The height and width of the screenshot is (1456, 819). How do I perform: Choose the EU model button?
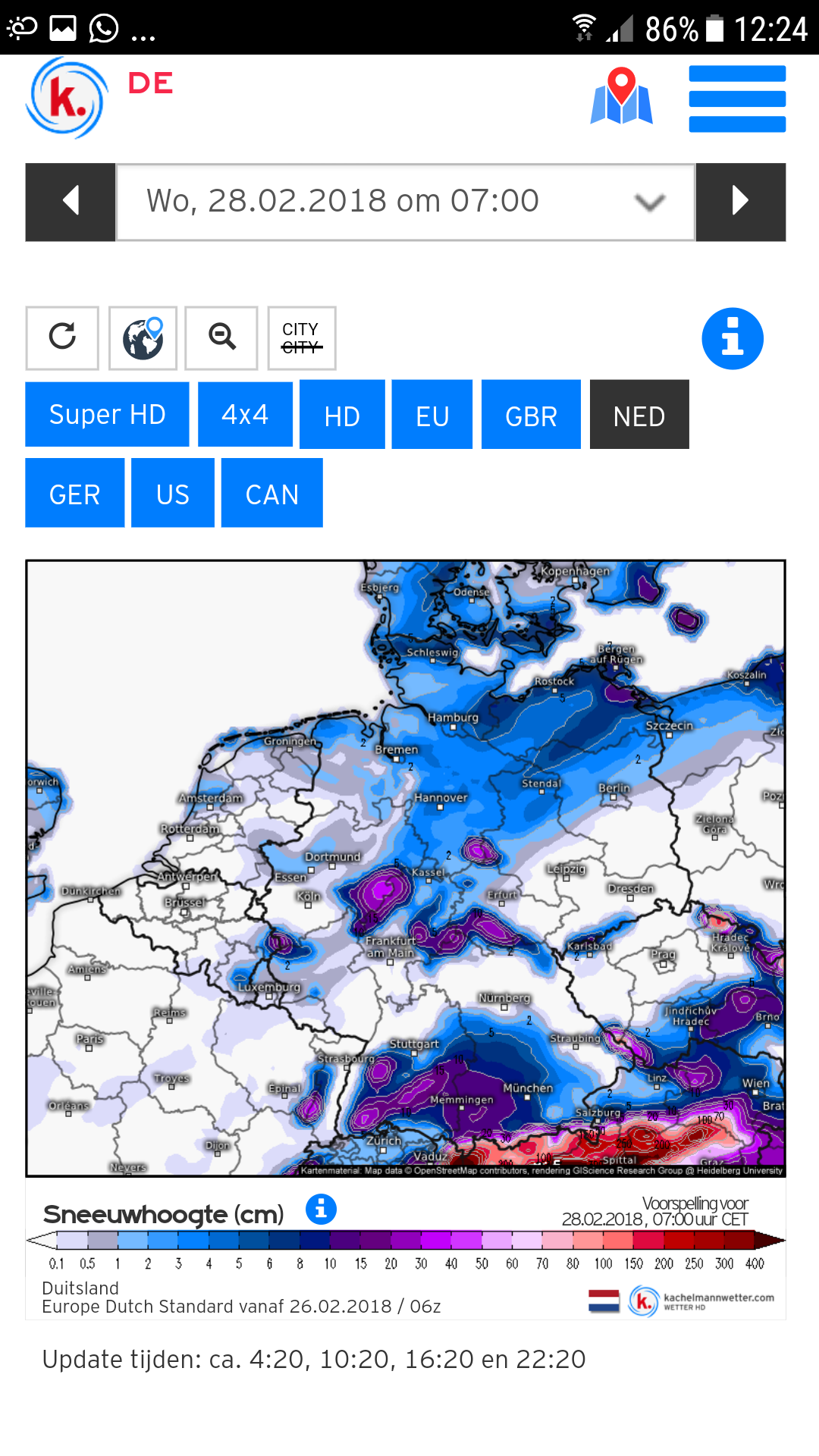click(432, 416)
